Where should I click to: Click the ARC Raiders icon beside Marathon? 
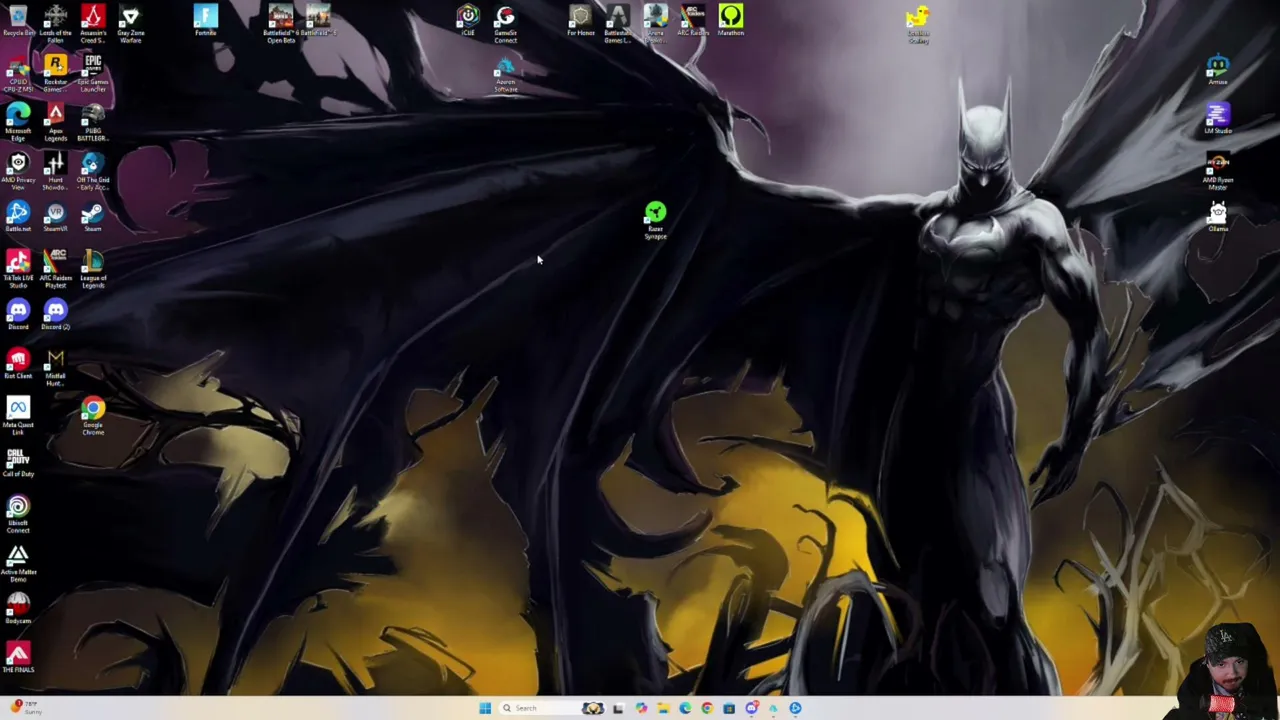693,21
